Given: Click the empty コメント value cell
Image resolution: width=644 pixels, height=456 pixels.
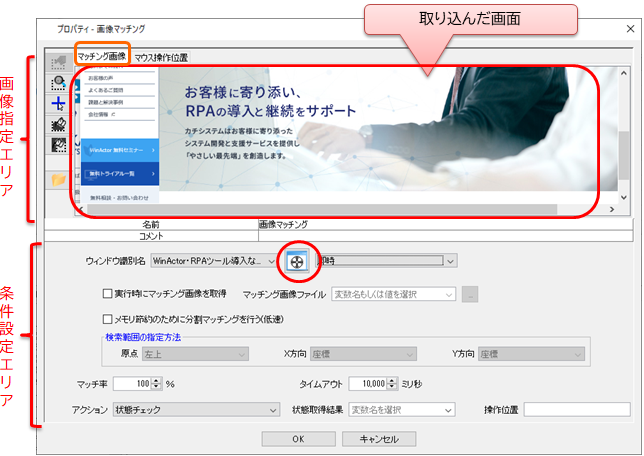Looking at the screenshot, I should 446,236.
